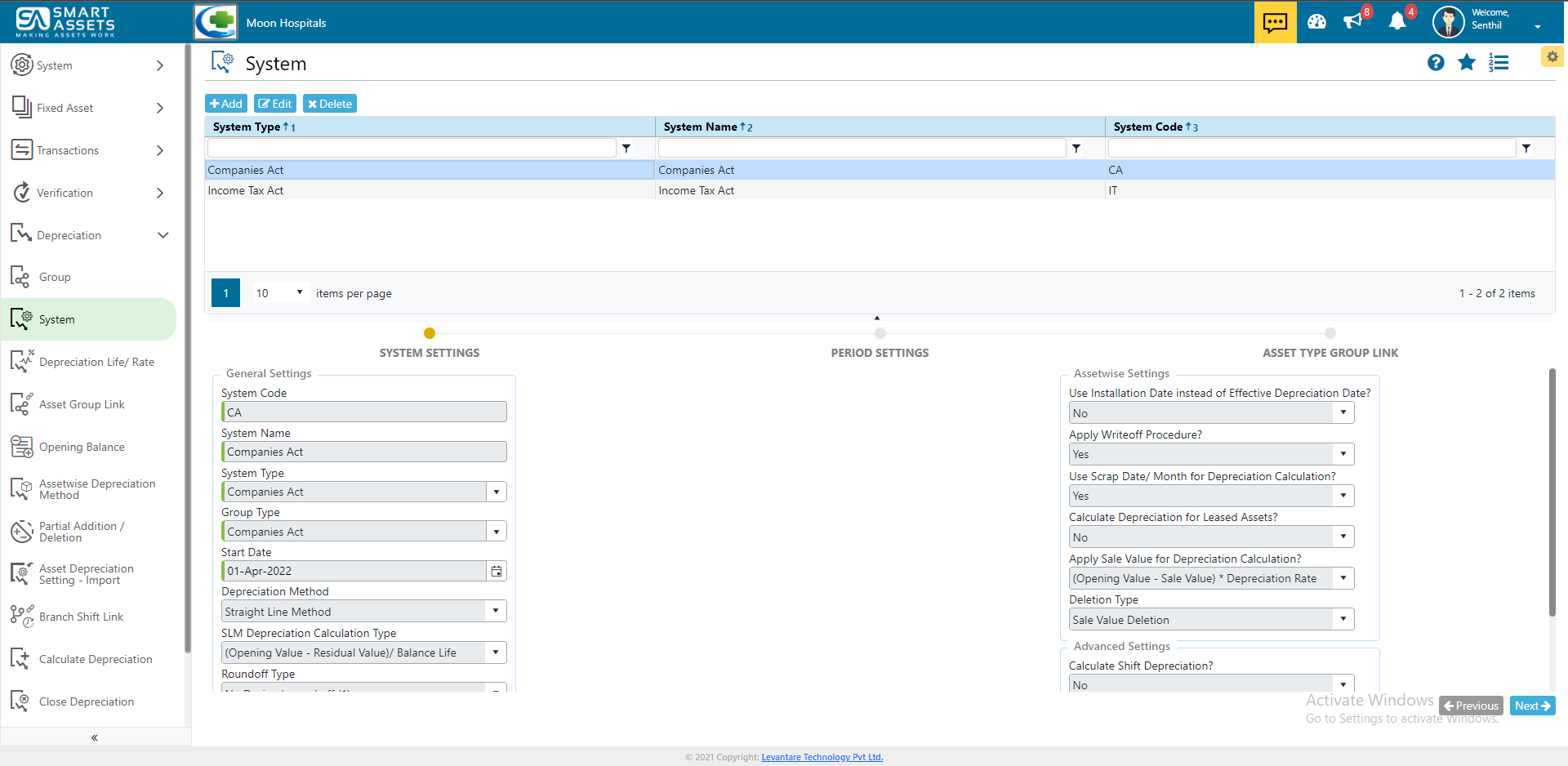Select the System Settings step dot
1568x766 pixels.
(430, 333)
